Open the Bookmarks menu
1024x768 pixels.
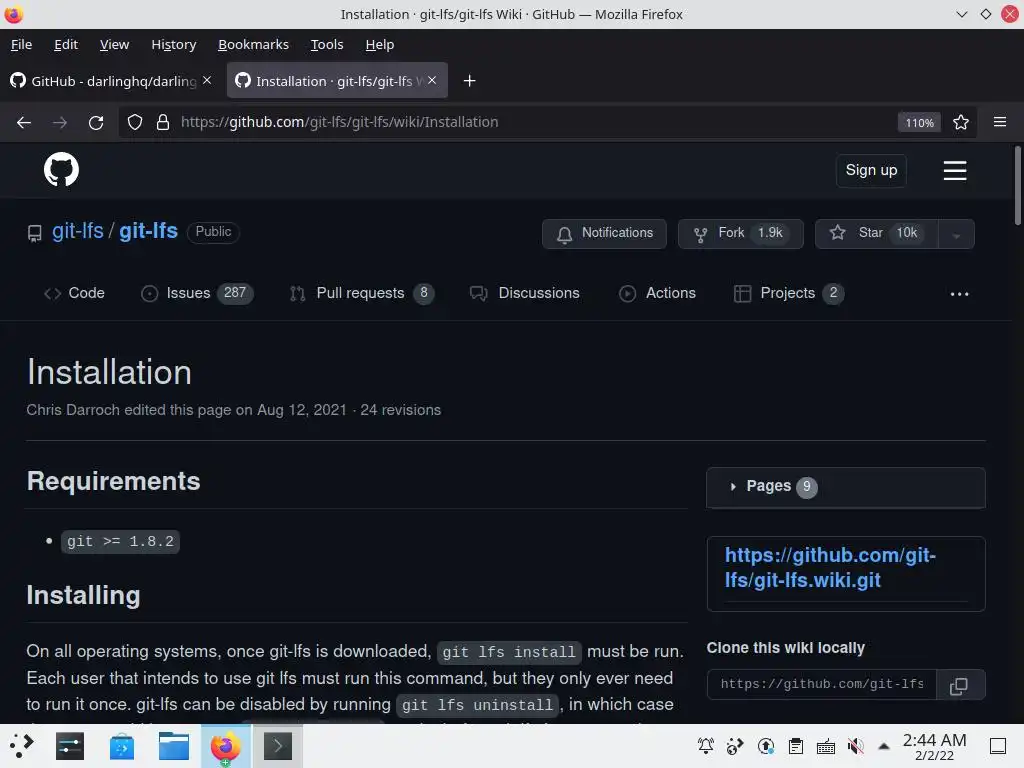point(253,44)
